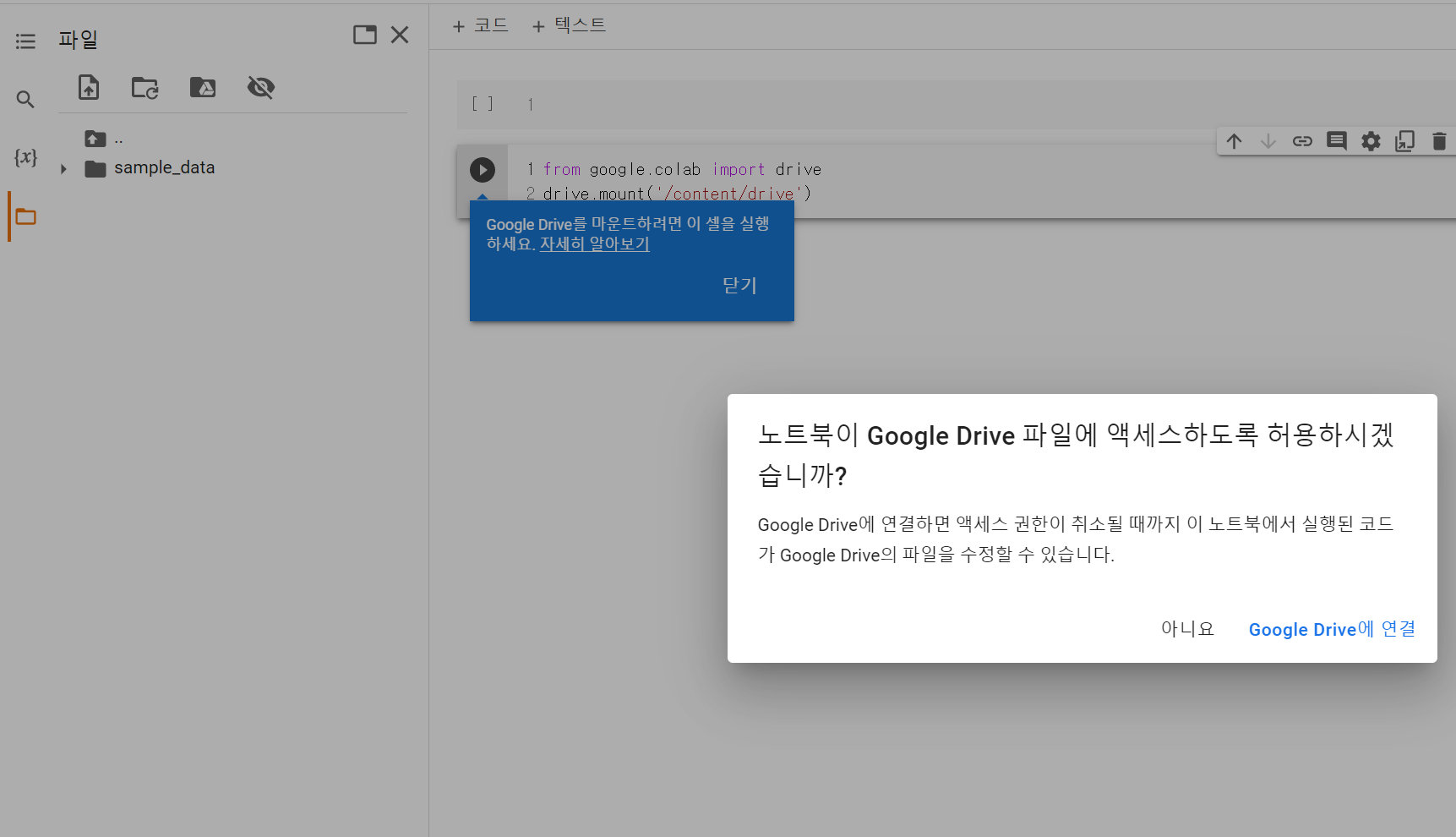Click the mount Google Drive icon

click(203, 87)
